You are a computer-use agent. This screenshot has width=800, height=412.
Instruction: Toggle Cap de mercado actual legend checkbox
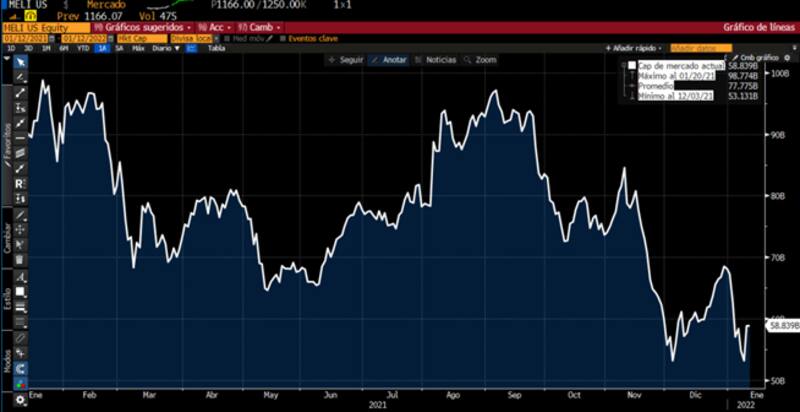[632, 65]
